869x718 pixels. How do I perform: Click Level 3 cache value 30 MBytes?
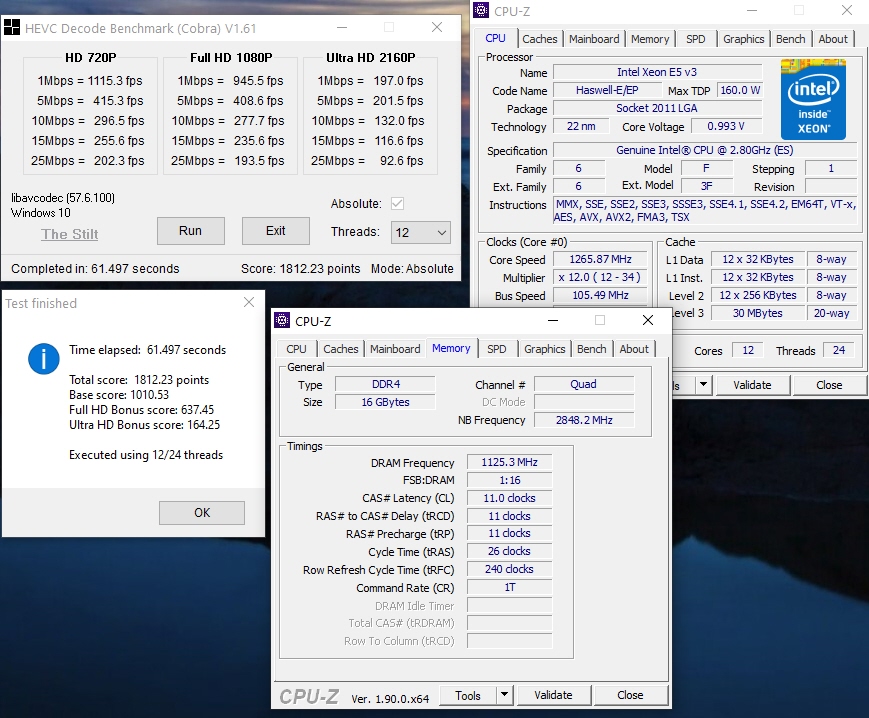(x=758, y=313)
